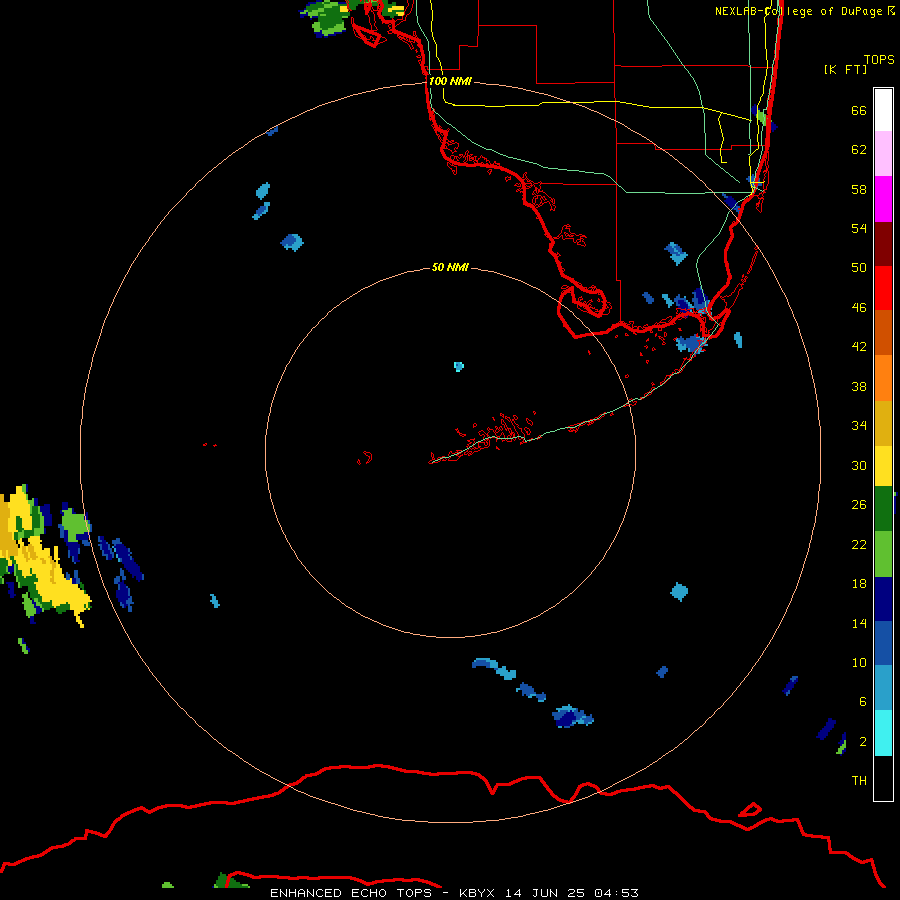Click the bright red legend swatch
The width and height of the screenshot is (900, 900).
pos(883,288)
